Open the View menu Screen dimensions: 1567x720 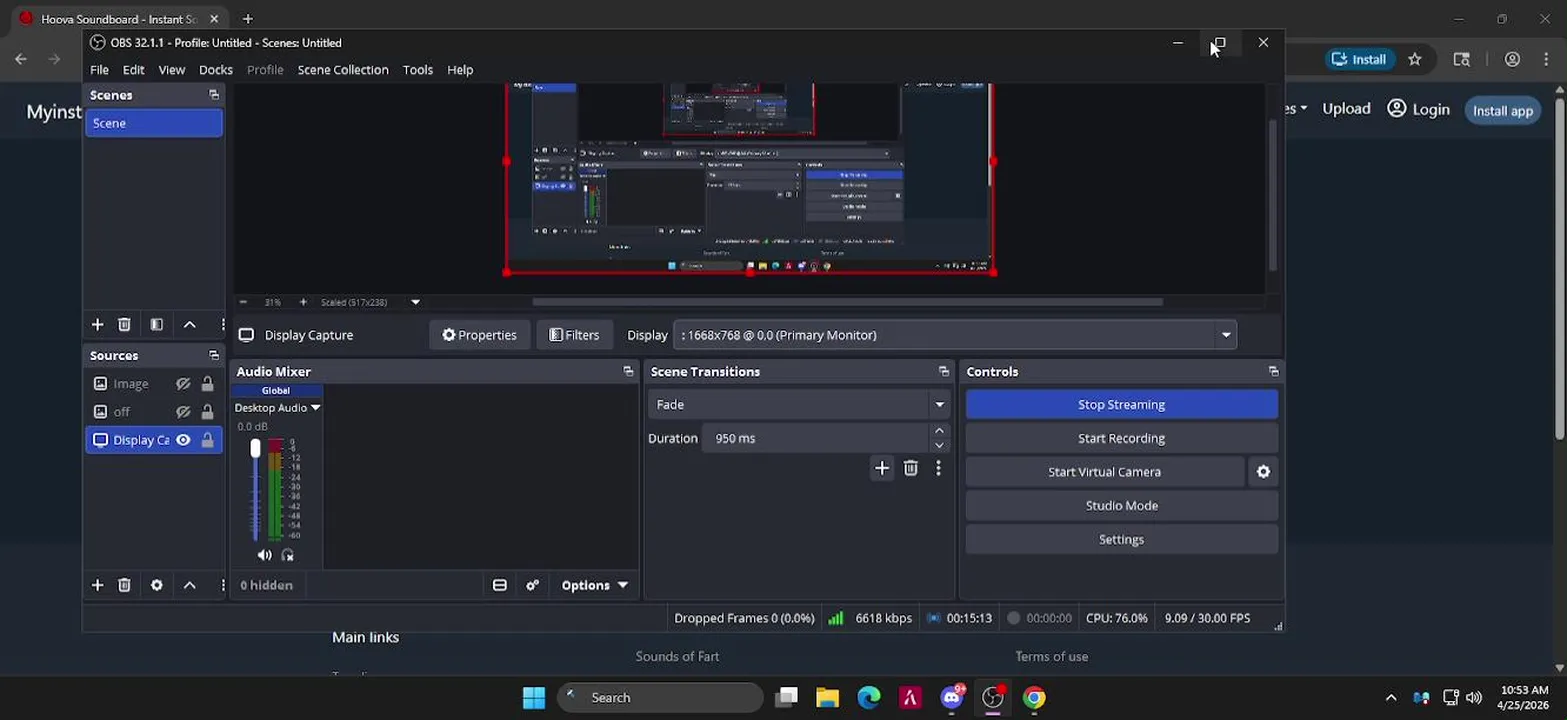(x=171, y=70)
